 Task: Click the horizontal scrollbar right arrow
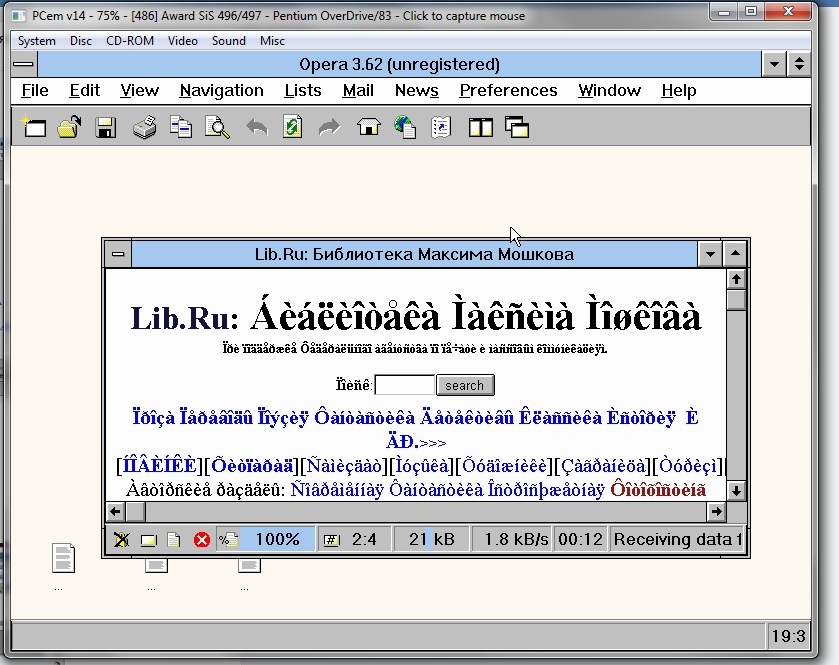[716, 512]
